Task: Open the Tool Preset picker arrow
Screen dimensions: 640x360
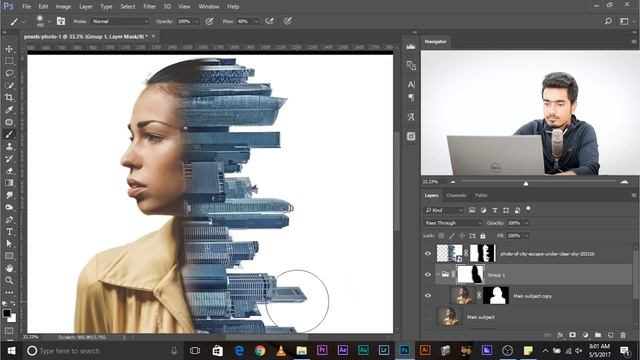Action: 23,21
